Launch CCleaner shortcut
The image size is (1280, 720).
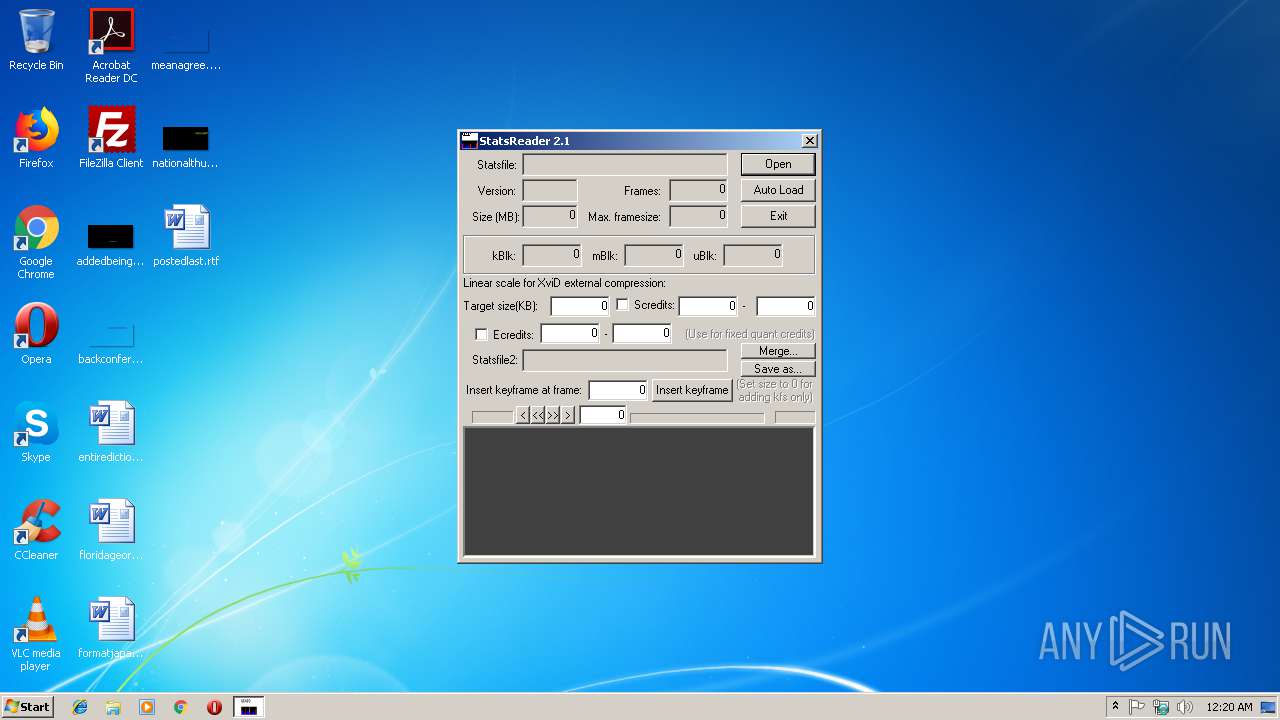36,530
